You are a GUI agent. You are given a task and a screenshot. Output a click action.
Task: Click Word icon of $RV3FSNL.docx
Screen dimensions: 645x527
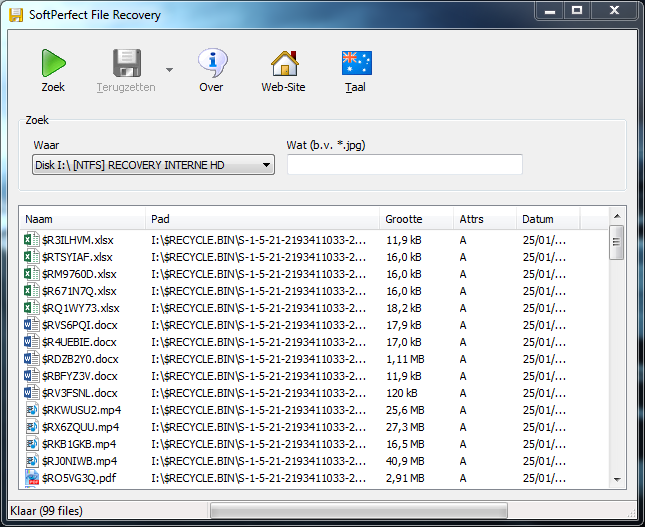32,393
